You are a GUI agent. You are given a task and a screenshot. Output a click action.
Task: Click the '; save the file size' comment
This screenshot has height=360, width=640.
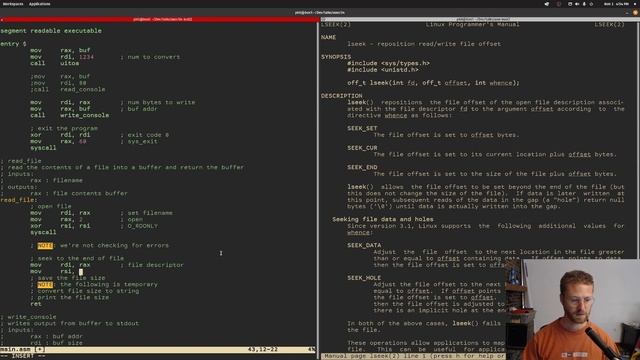(68, 278)
